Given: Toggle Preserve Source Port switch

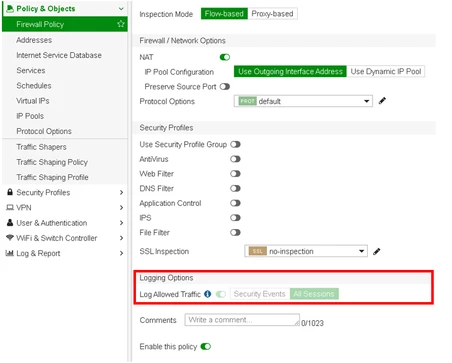Looking at the screenshot, I should coord(225,87).
